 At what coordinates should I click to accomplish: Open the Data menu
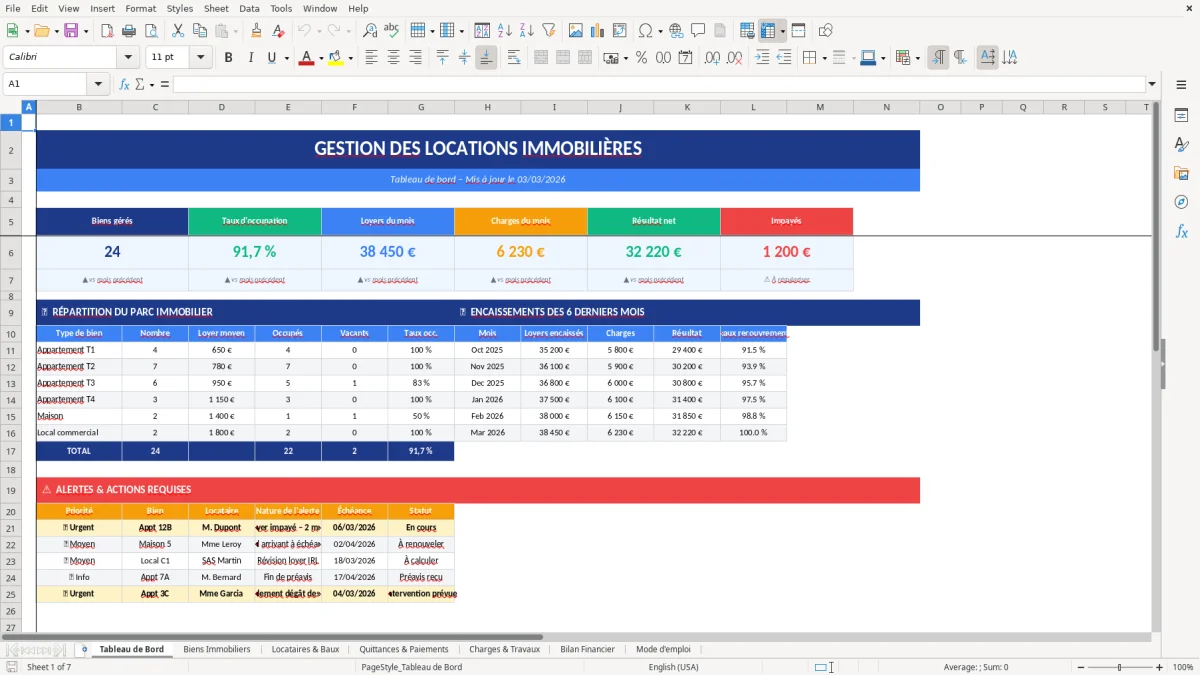248,8
